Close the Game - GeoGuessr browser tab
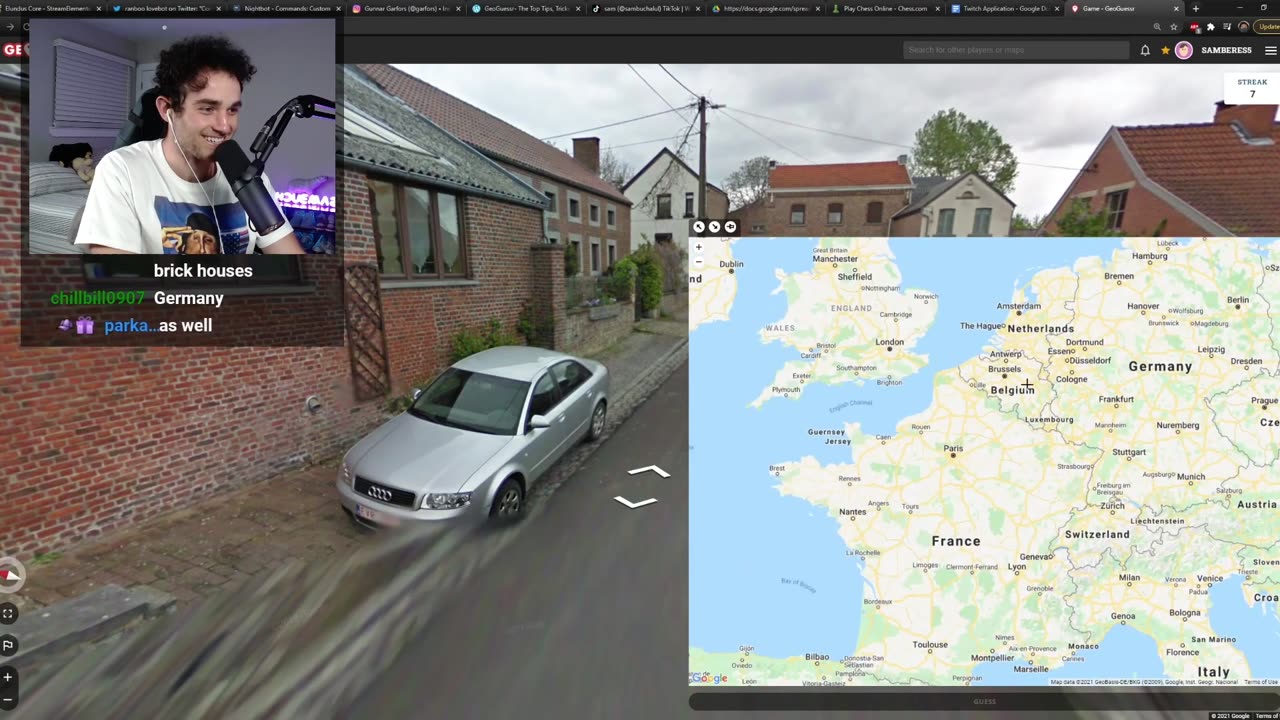Image resolution: width=1280 pixels, height=720 pixels. coord(1176,8)
